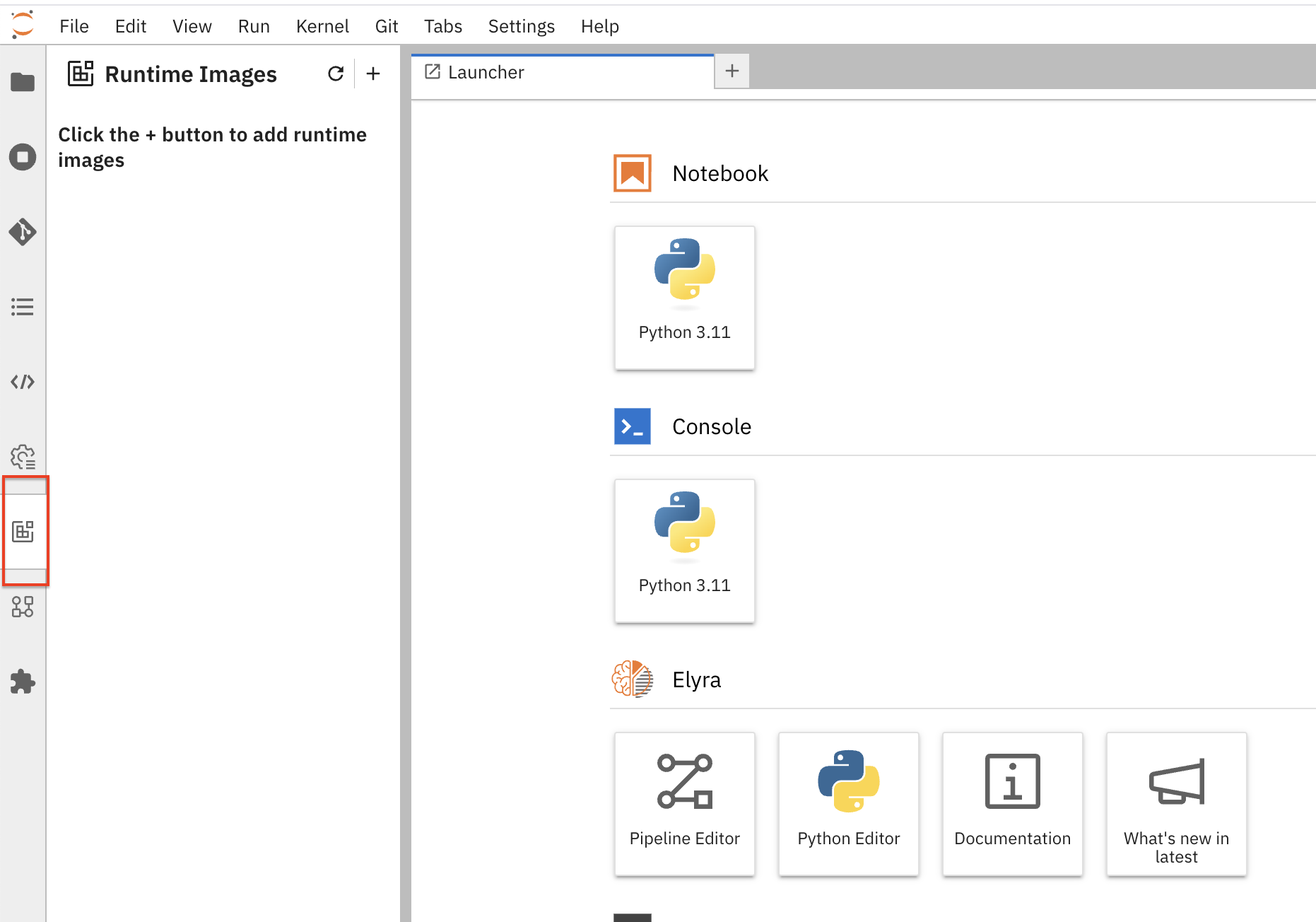Launch Python 3.11 notebook card

pos(685,298)
